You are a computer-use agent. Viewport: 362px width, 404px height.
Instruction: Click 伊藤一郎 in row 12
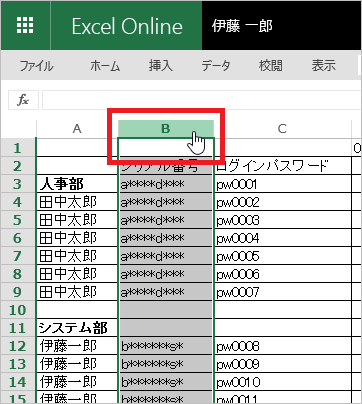pyautogui.click(x=77, y=346)
